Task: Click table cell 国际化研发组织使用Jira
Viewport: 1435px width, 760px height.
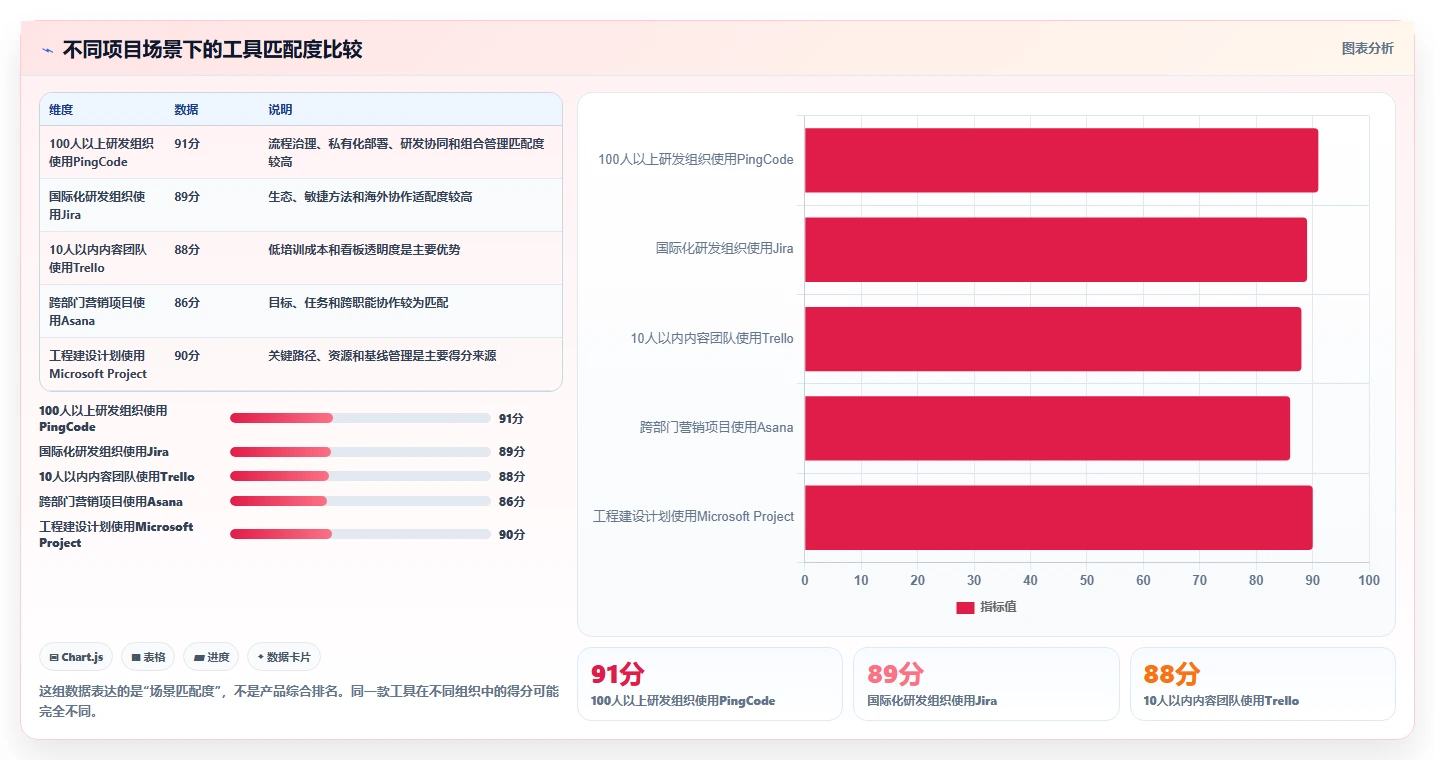Action: point(97,206)
